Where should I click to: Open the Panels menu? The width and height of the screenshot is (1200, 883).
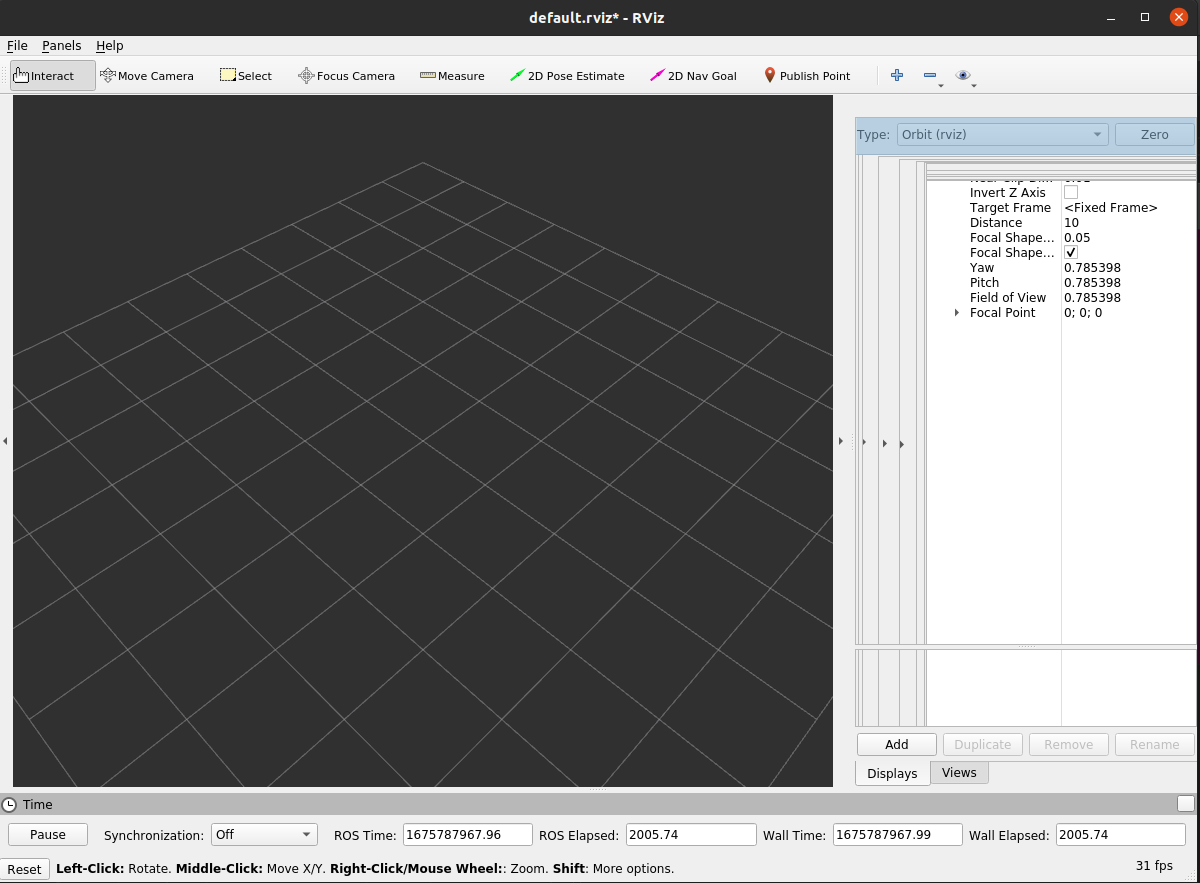61,46
